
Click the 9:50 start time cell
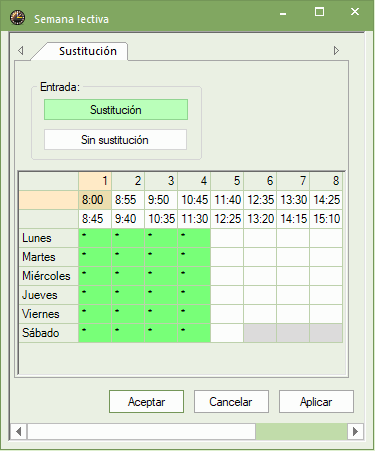click(161, 200)
